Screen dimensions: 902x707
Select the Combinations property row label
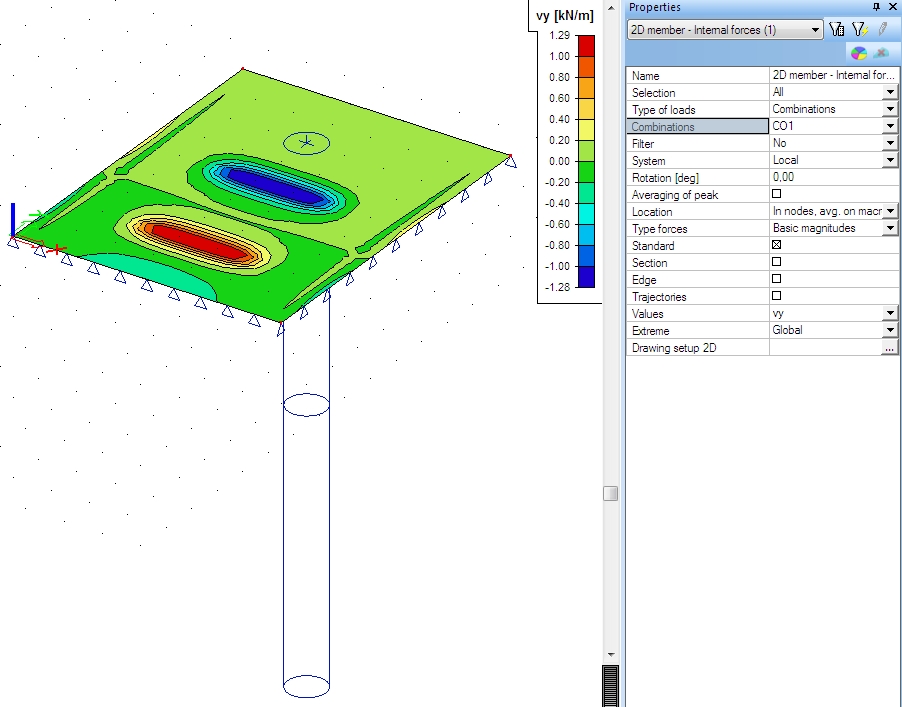click(x=698, y=127)
